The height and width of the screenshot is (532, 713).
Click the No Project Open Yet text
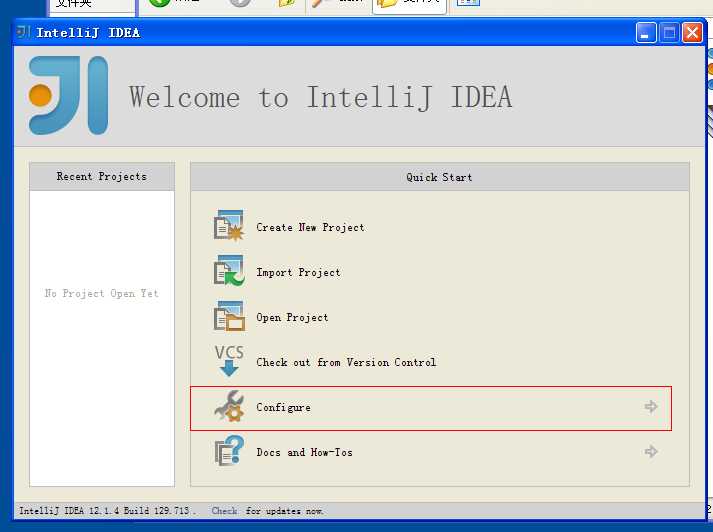click(x=101, y=293)
